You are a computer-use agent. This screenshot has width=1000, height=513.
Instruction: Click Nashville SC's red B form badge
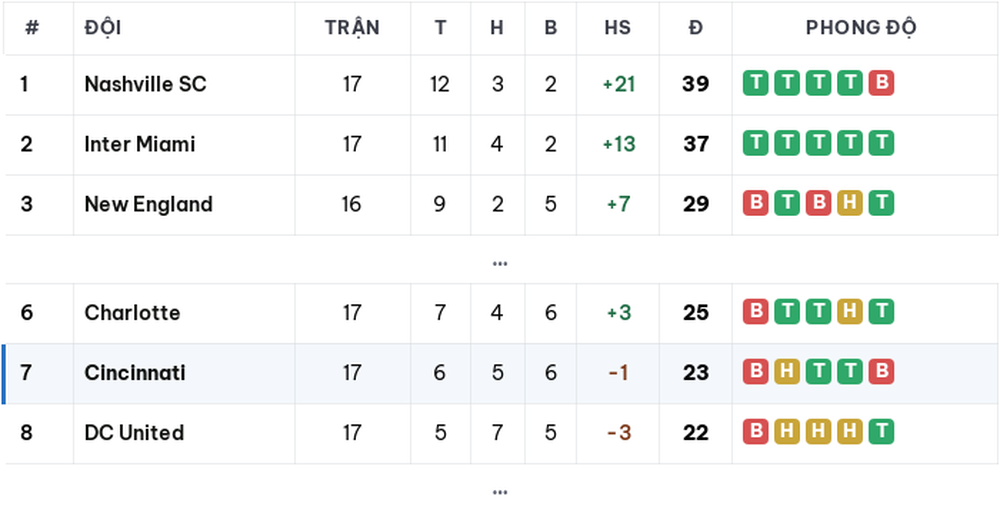tap(881, 84)
